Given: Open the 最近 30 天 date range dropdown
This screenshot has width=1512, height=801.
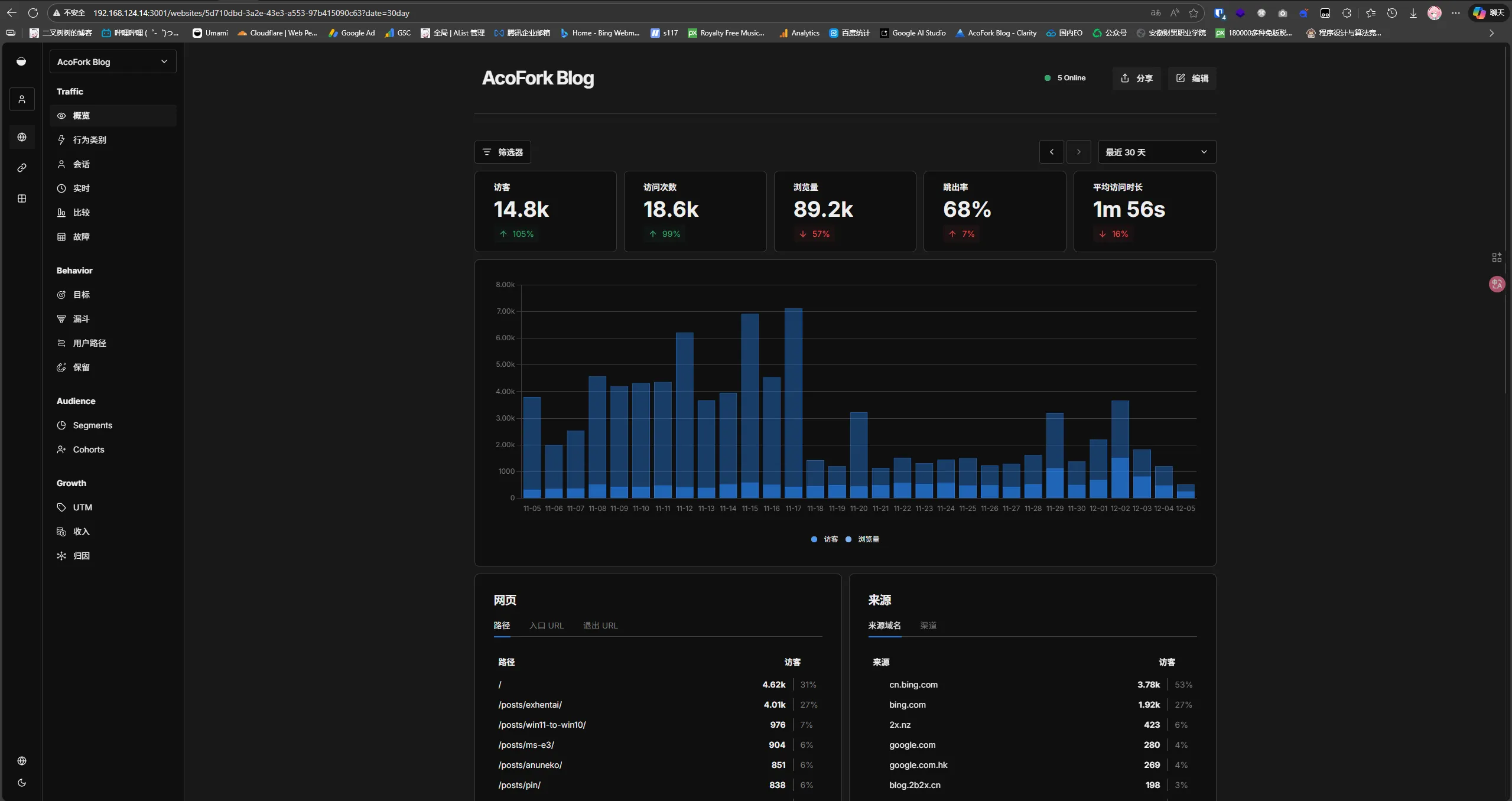Looking at the screenshot, I should coord(1156,152).
